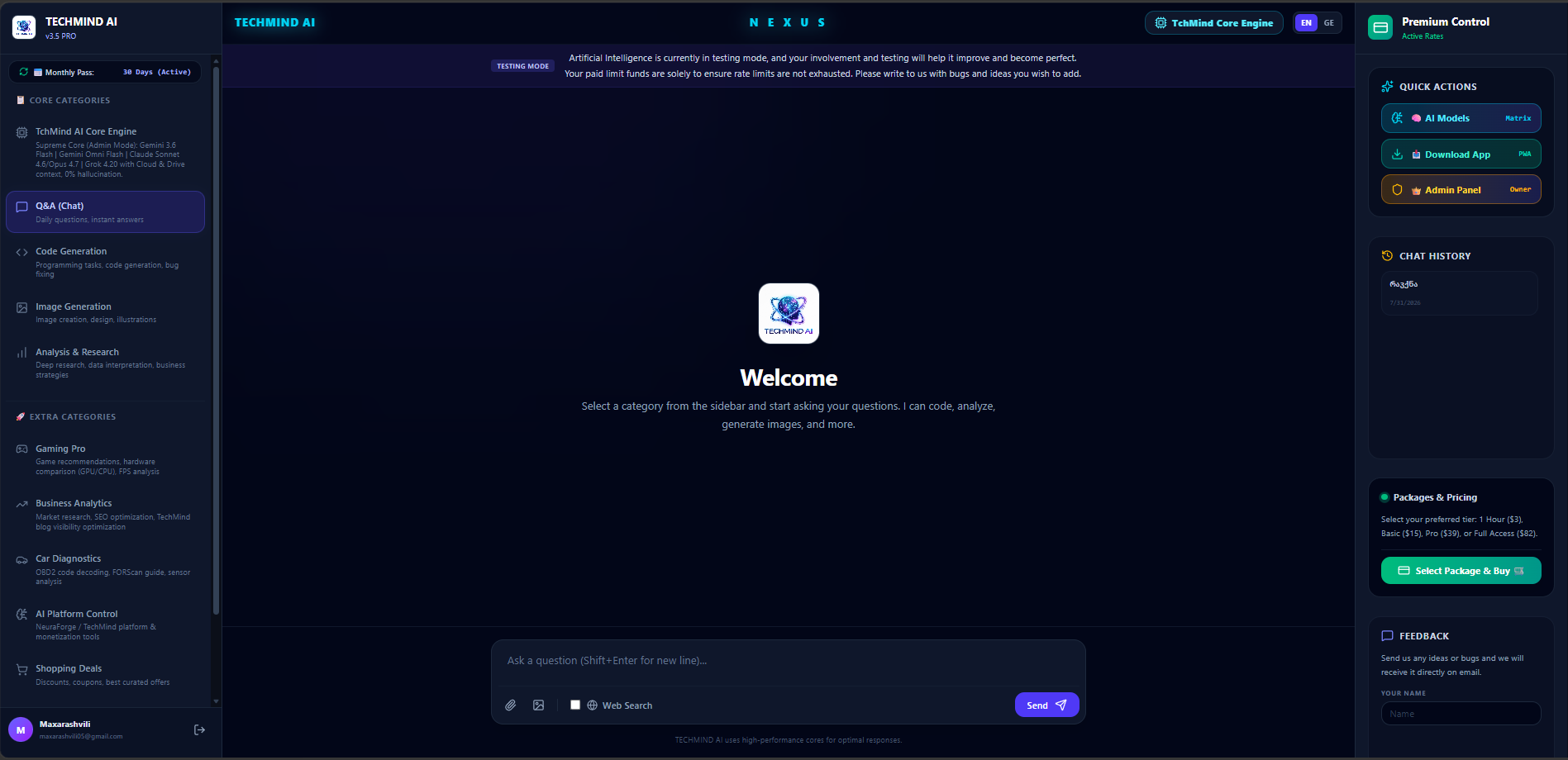Screen dimensions: 1568x760
Task: Open Image Generation via its picture icon
Action: click(22, 307)
